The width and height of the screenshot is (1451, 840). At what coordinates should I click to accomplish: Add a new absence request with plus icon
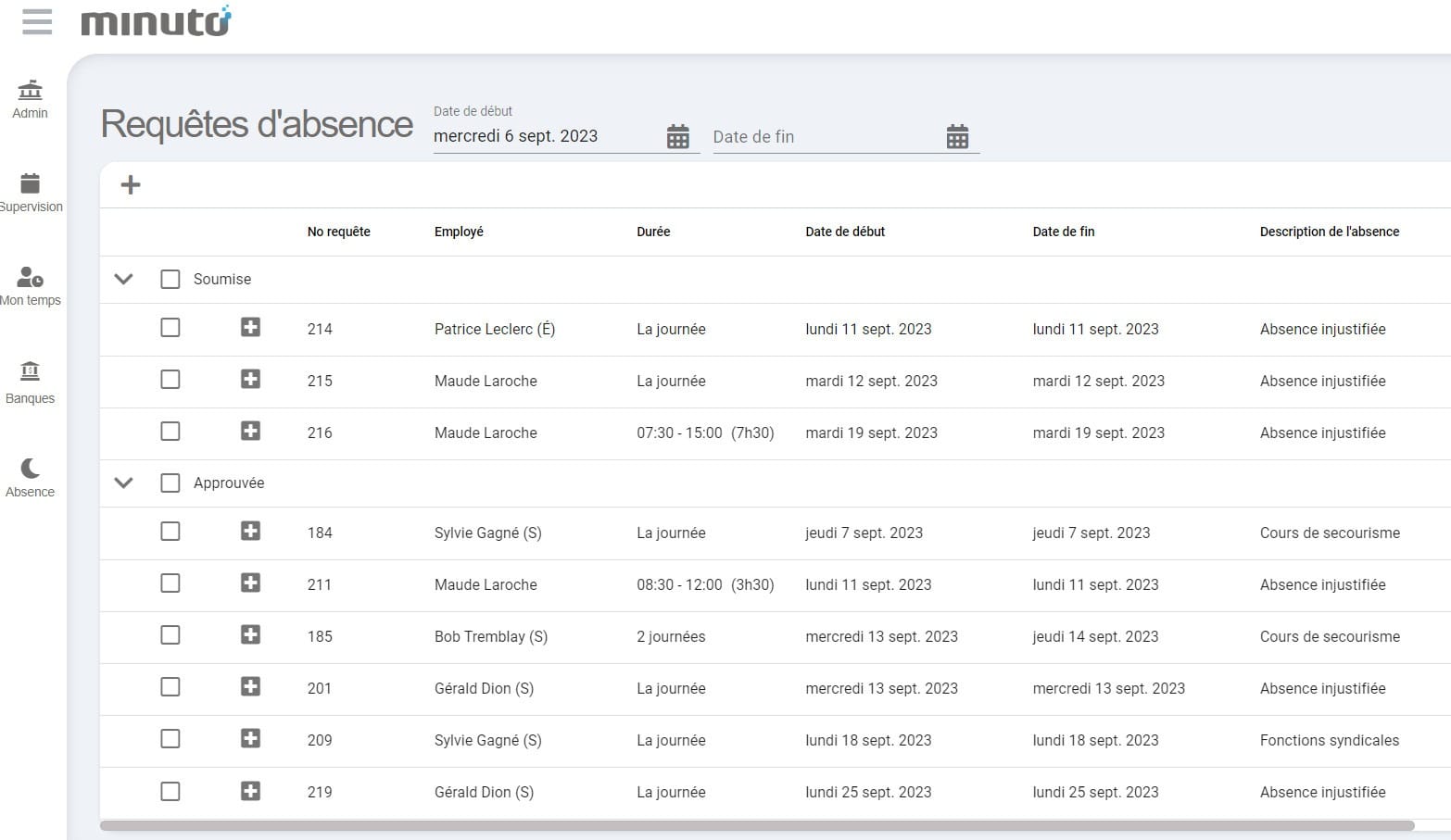131,185
